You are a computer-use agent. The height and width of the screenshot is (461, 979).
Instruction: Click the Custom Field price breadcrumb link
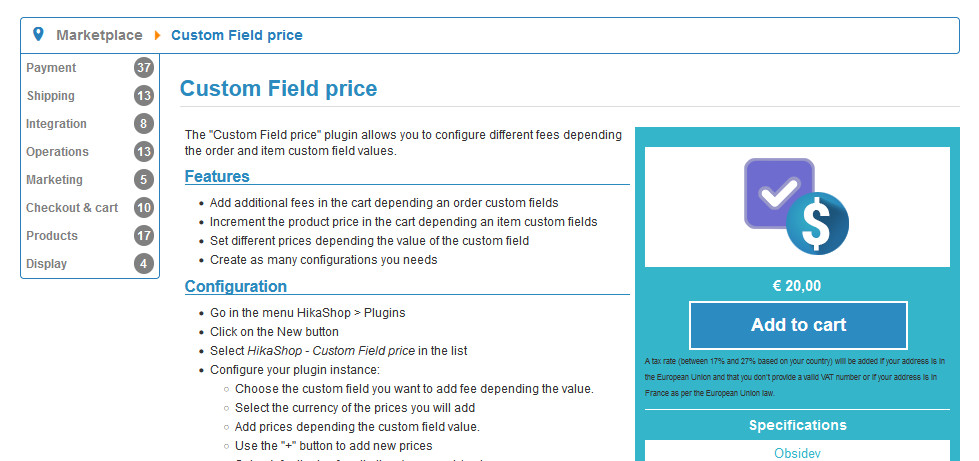[x=237, y=35]
